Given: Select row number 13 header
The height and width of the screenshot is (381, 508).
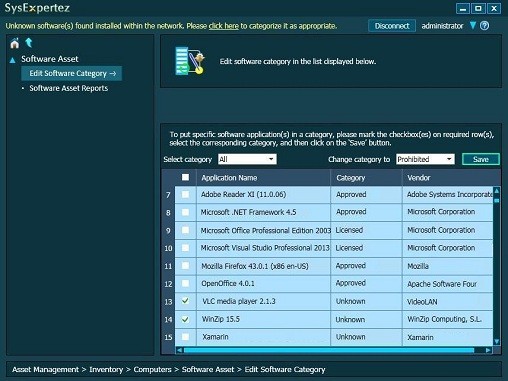Looking at the screenshot, I should click(x=168, y=302).
